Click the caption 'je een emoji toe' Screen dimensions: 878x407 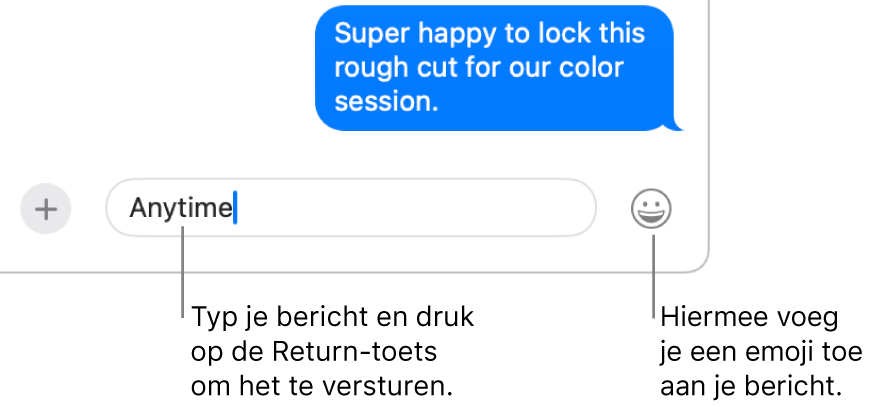click(762, 353)
